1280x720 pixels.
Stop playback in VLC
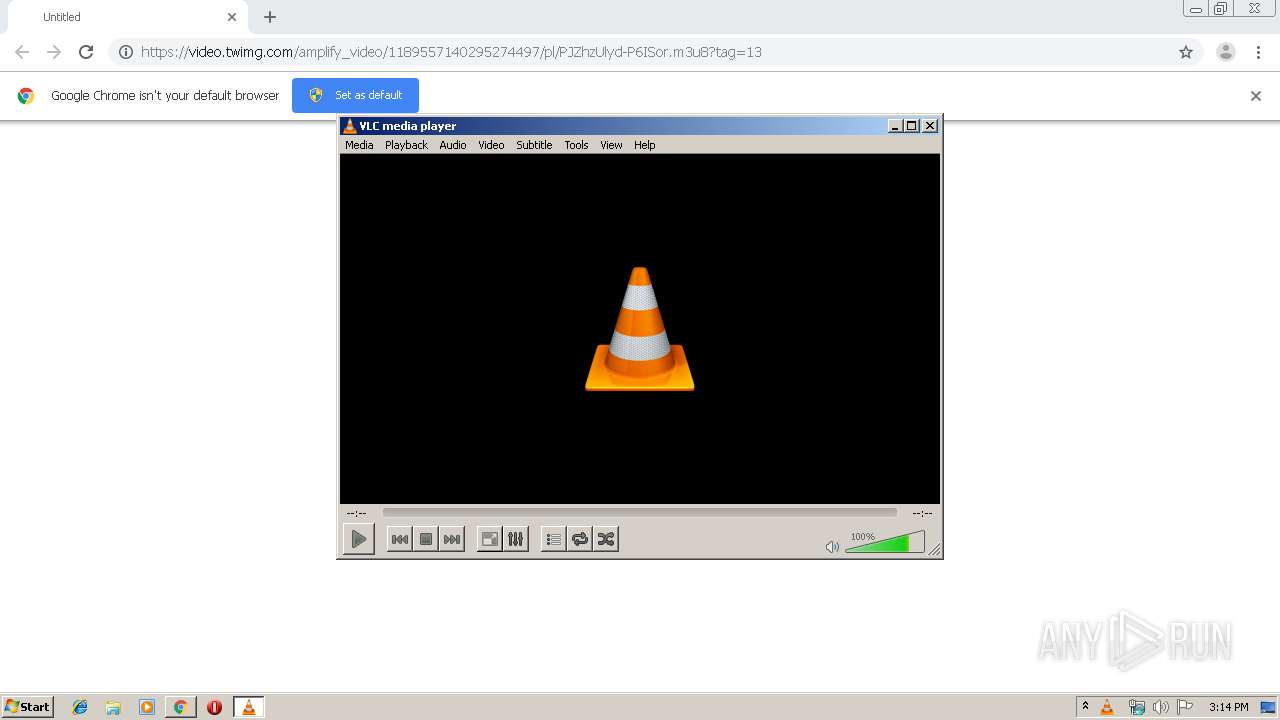(426, 539)
